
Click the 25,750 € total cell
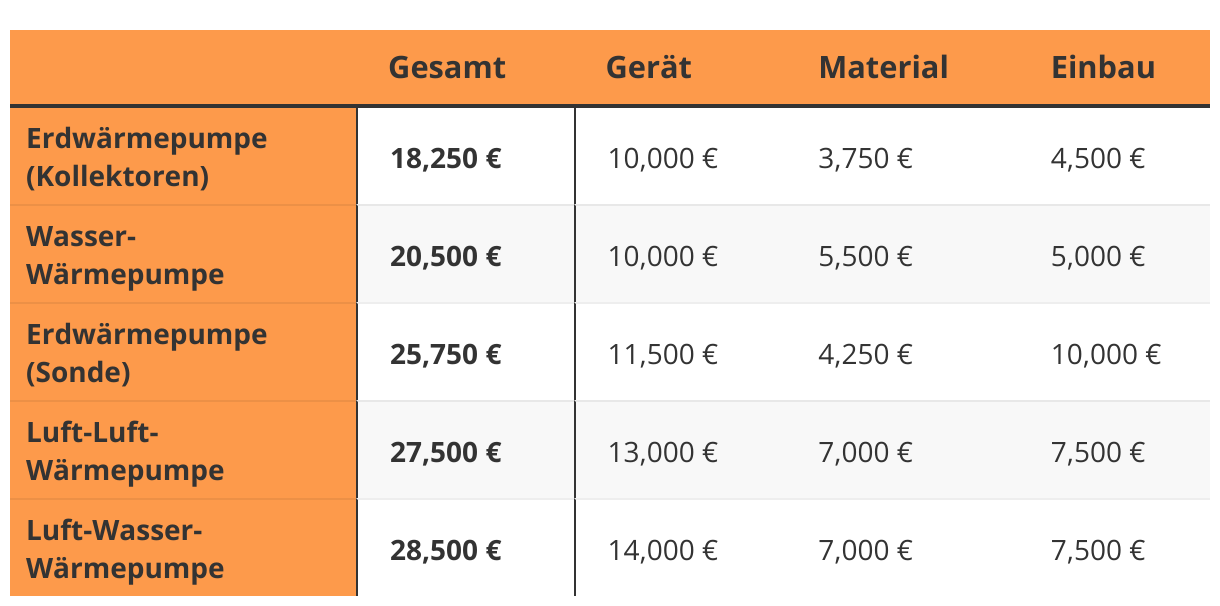coord(446,354)
